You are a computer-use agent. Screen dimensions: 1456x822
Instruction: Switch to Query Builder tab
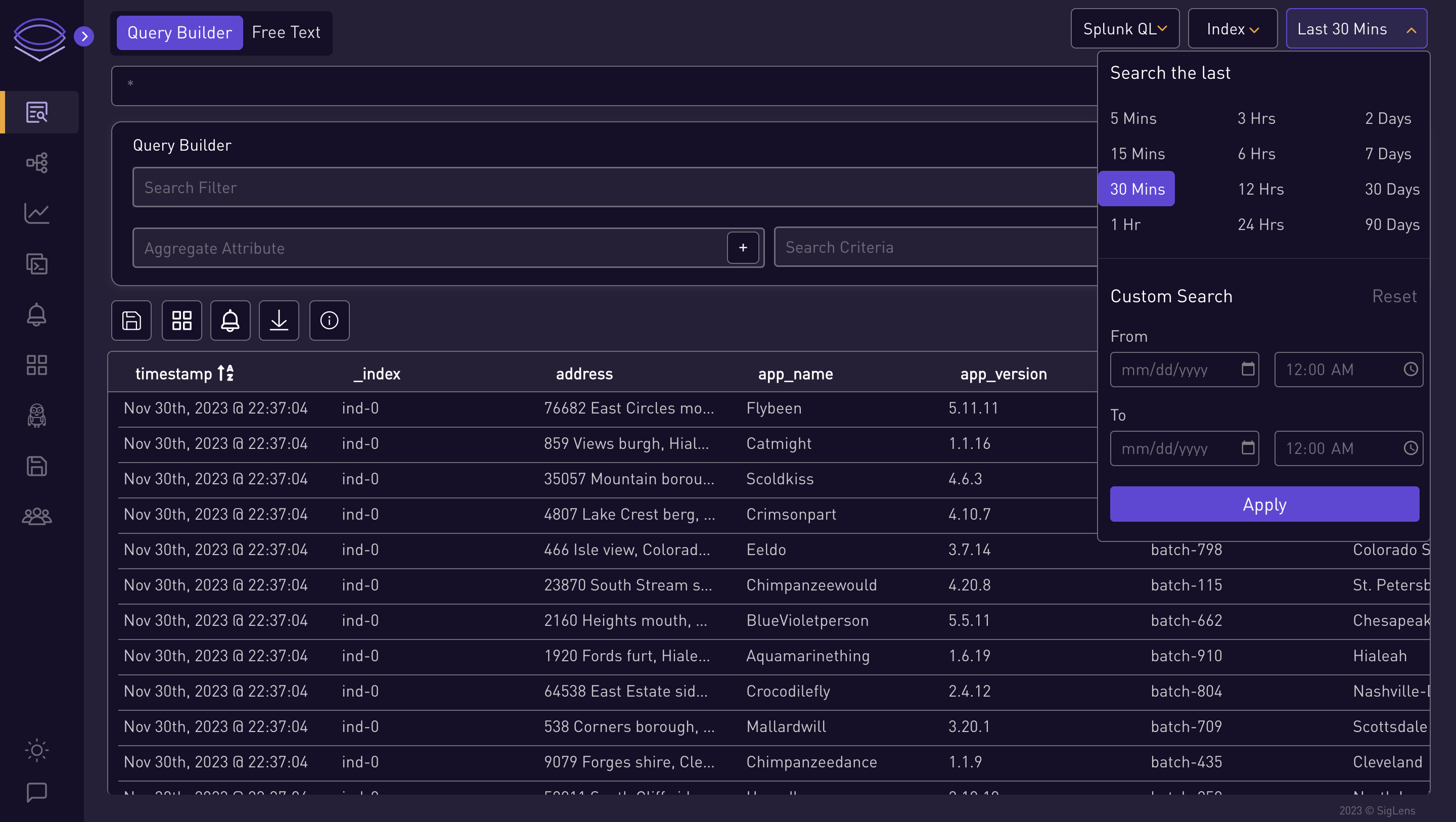click(180, 33)
